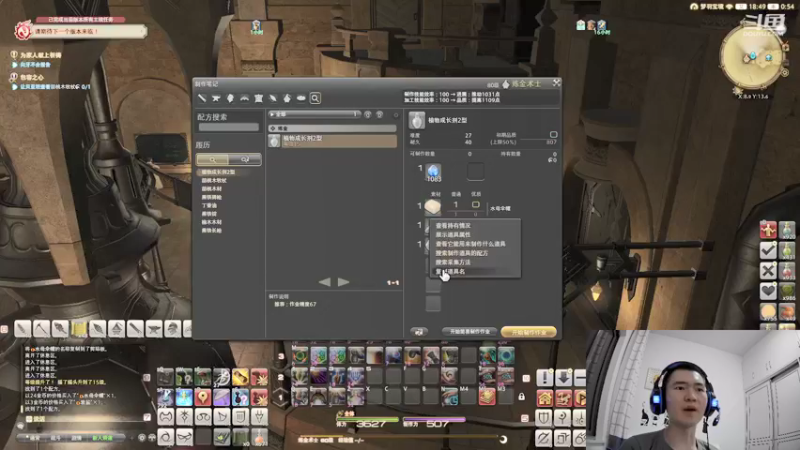The image size is (800, 450).
Task: Switch hotbar to page 3
Action: tap(281, 357)
